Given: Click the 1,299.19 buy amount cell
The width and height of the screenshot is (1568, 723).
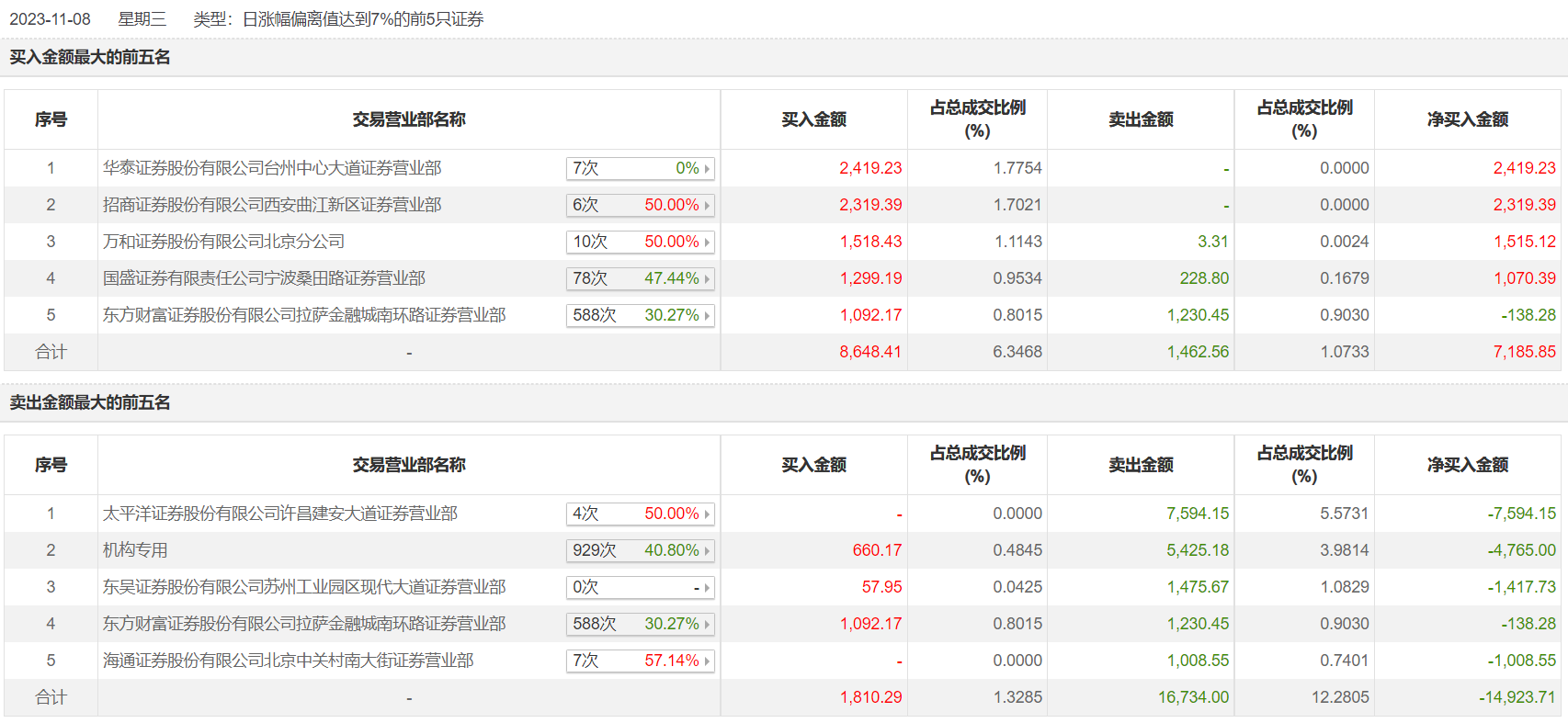Looking at the screenshot, I should tap(870, 278).
